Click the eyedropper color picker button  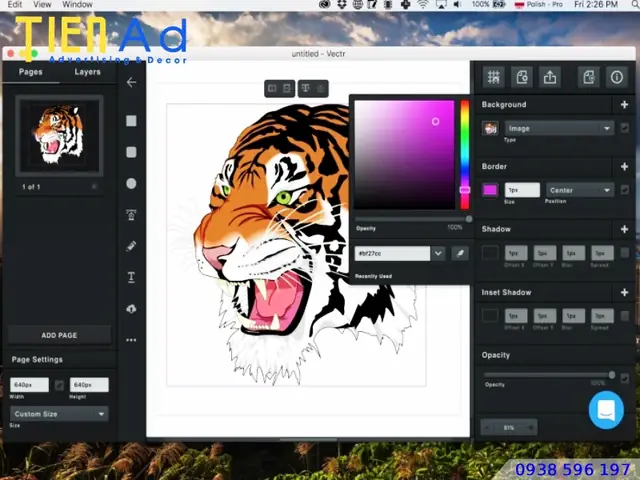[460, 253]
